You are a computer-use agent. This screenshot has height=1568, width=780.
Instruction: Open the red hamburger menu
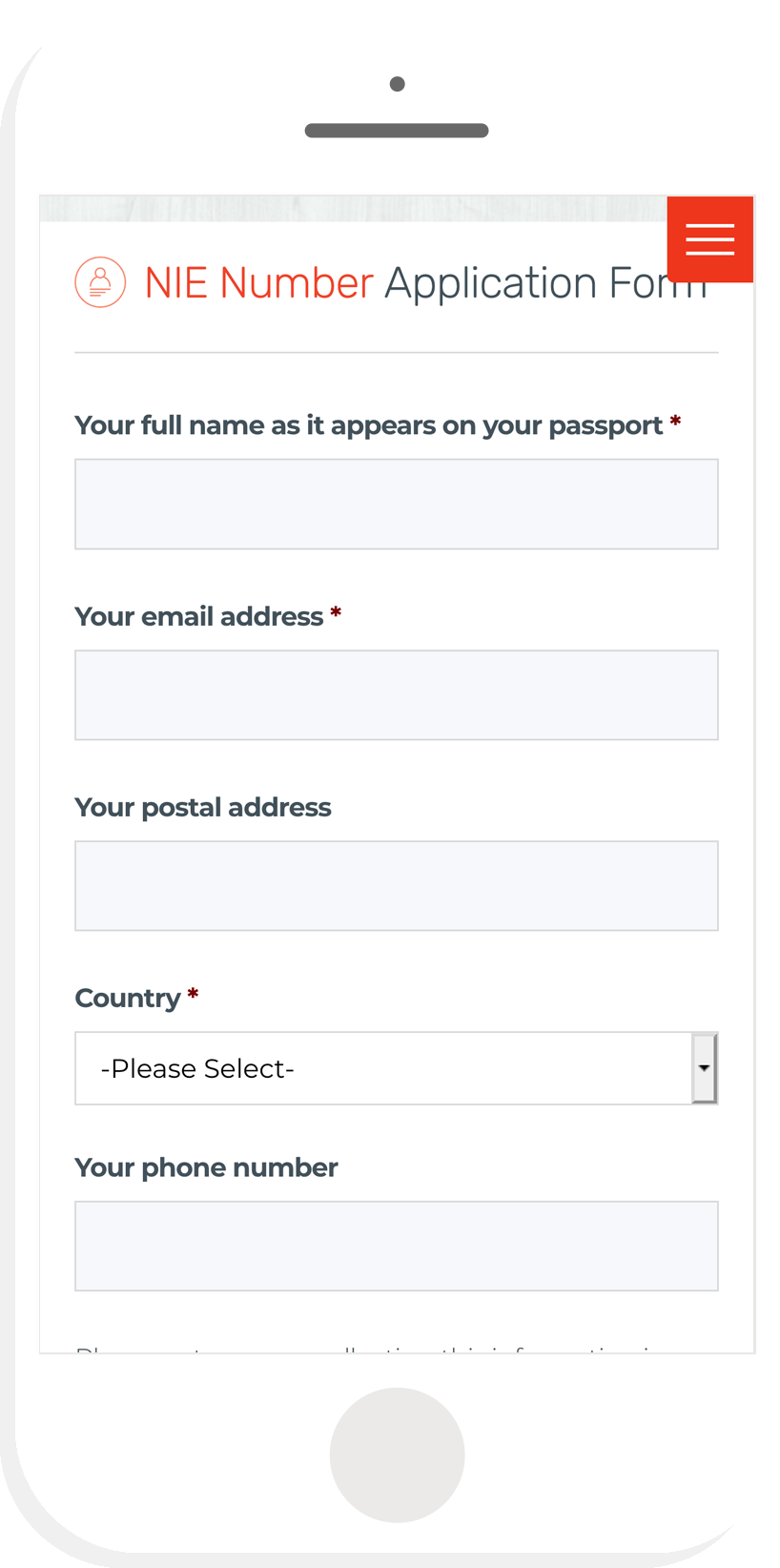click(x=709, y=239)
